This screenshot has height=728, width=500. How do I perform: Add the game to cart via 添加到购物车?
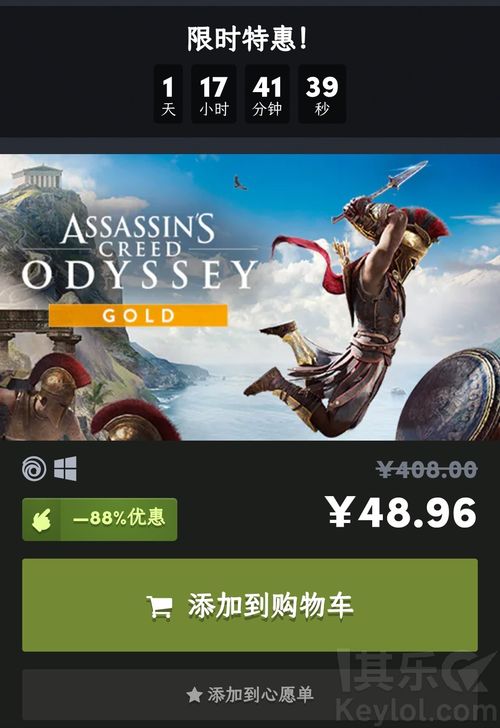coord(250,605)
